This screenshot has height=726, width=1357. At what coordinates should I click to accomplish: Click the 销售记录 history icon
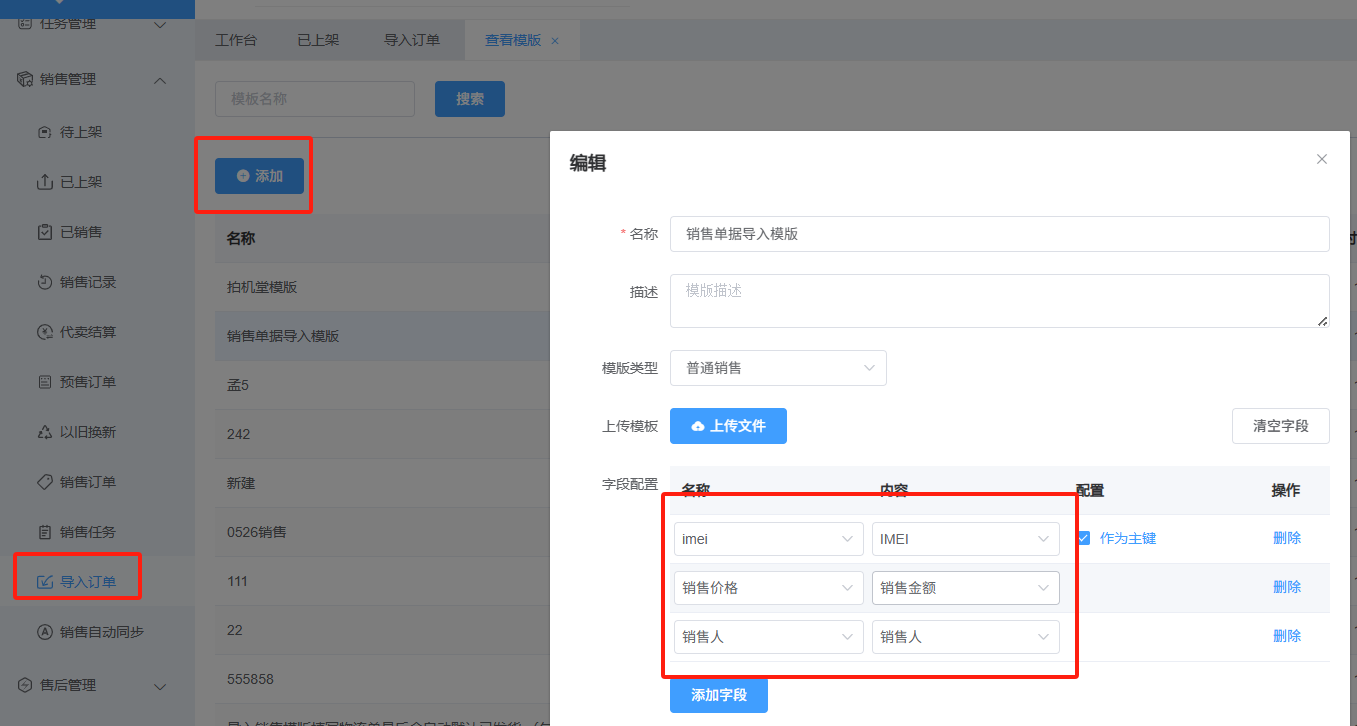pos(44,282)
